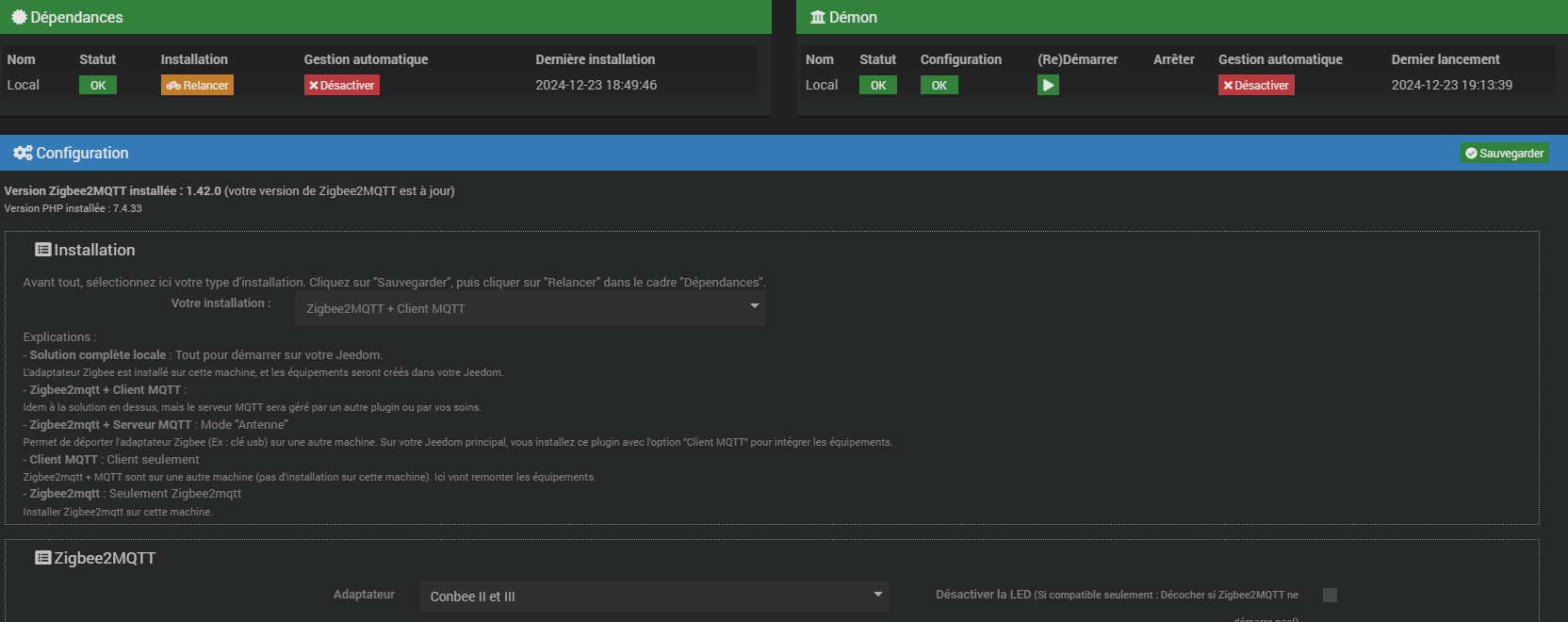The width and height of the screenshot is (1568, 622).
Task: Click the Arrêter column header
Action: coord(1173,59)
